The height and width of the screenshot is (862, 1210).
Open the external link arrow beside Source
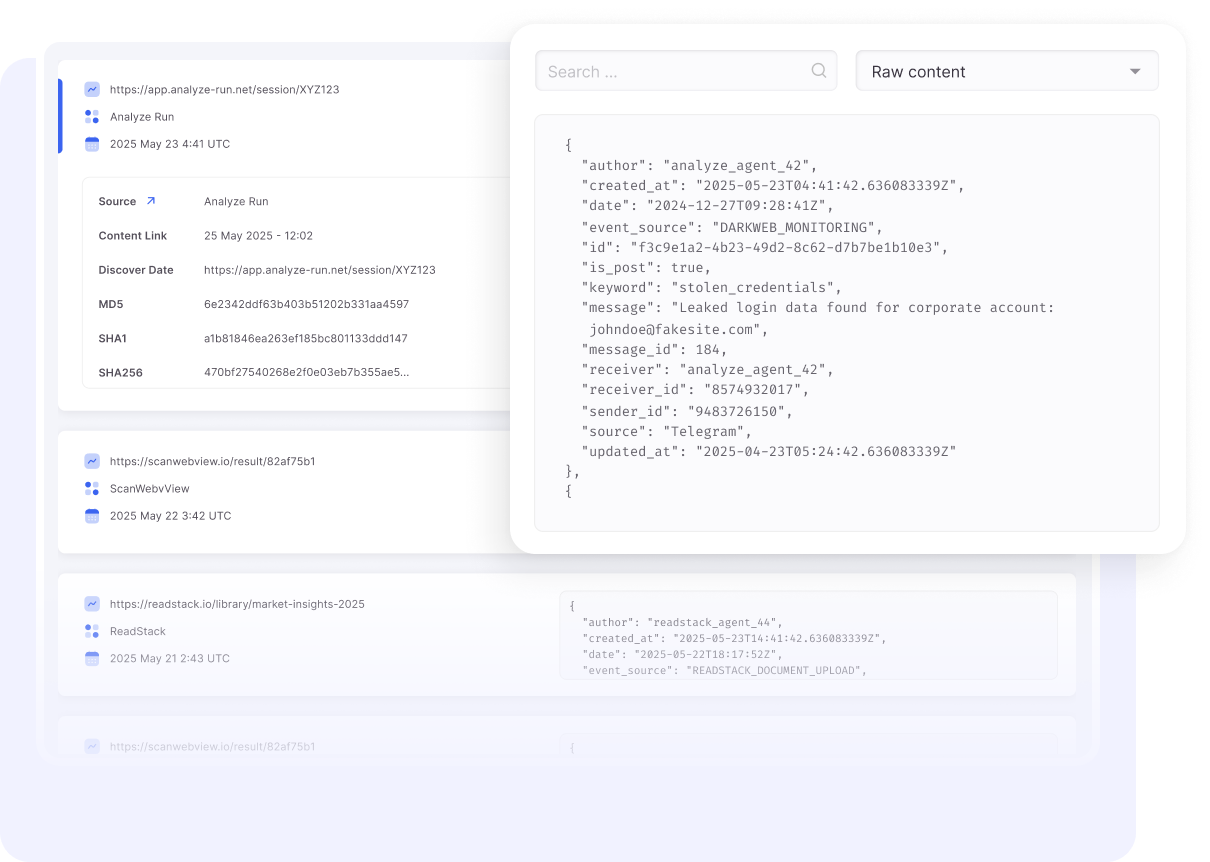tap(151, 201)
